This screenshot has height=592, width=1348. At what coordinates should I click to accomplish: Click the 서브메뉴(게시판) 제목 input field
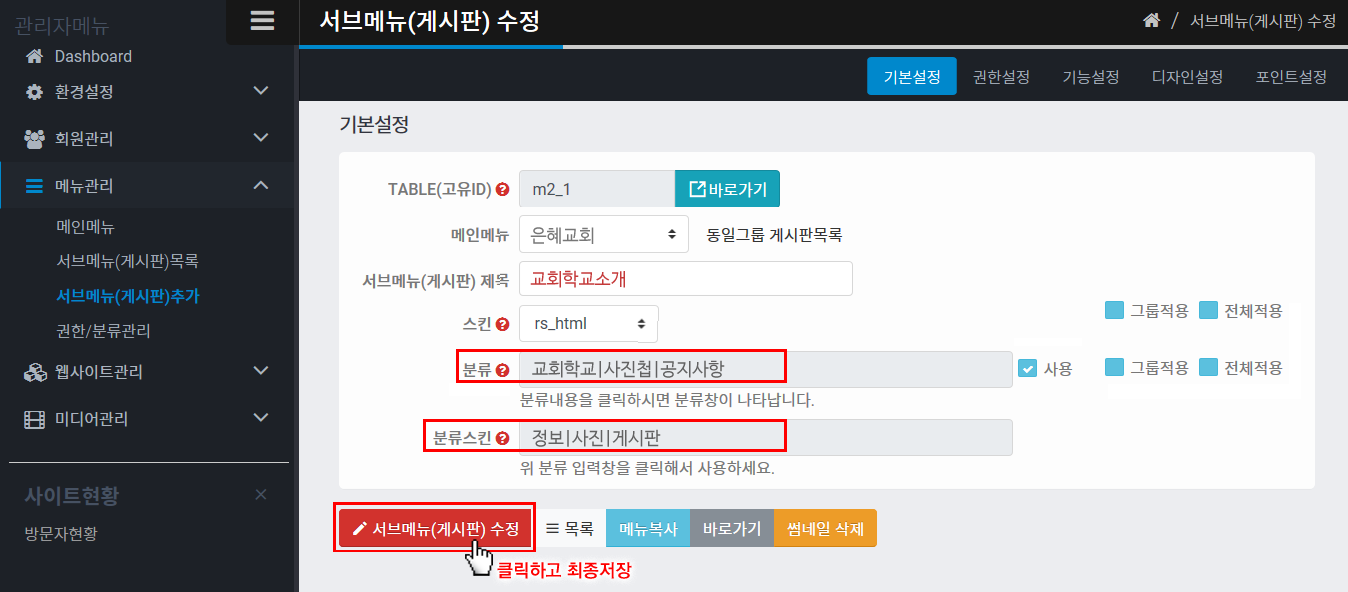click(x=685, y=279)
